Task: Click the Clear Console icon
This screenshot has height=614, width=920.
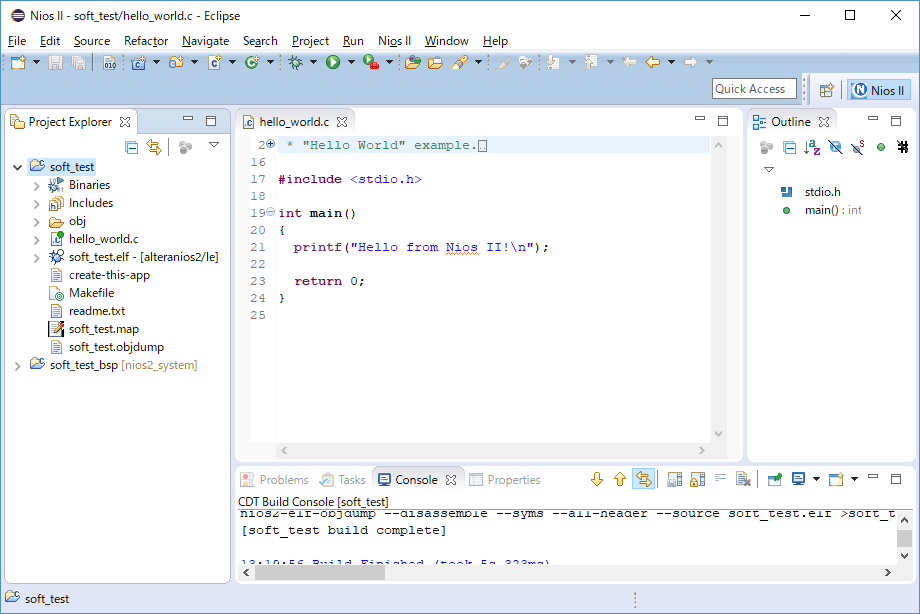Action: click(743, 480)
